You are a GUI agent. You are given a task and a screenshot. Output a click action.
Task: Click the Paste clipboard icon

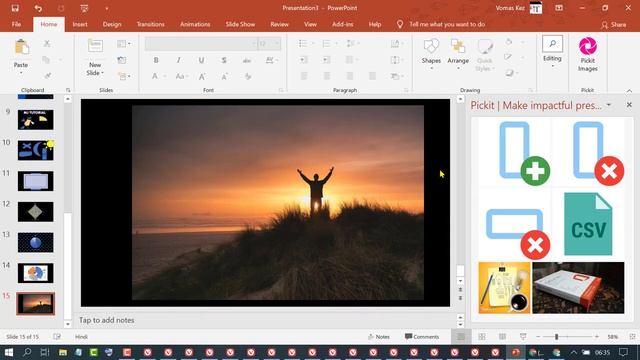pyautogui.click(x=21, y=48)
